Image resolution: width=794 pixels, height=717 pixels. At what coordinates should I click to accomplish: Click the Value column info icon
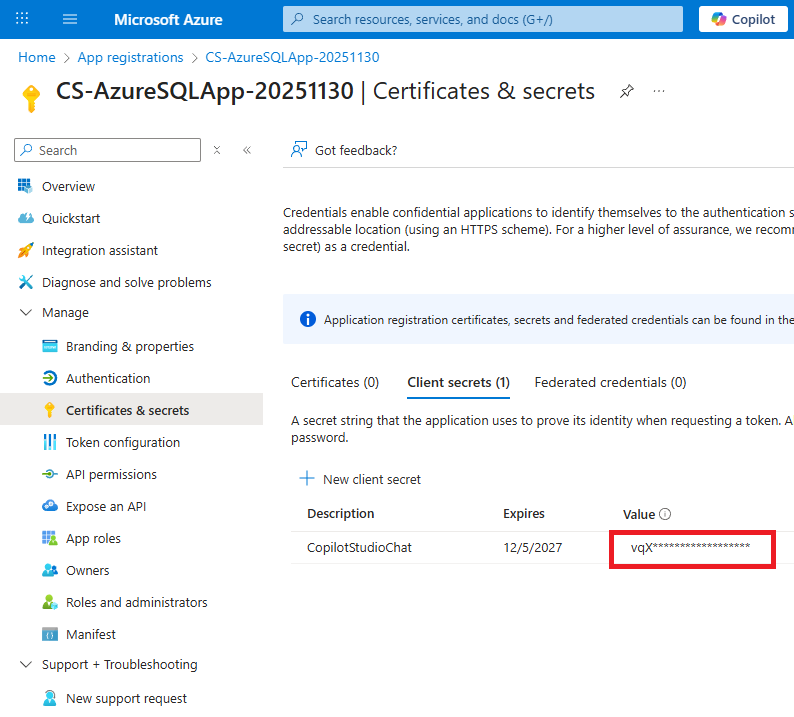(x=665, y=514)
